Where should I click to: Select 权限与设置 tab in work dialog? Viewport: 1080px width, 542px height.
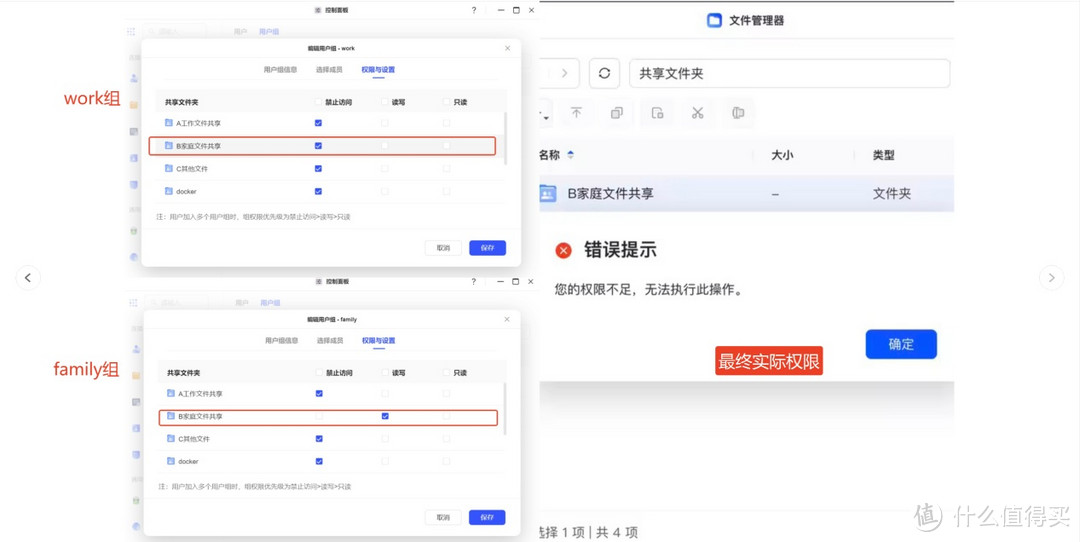click(x=378, y=70)
